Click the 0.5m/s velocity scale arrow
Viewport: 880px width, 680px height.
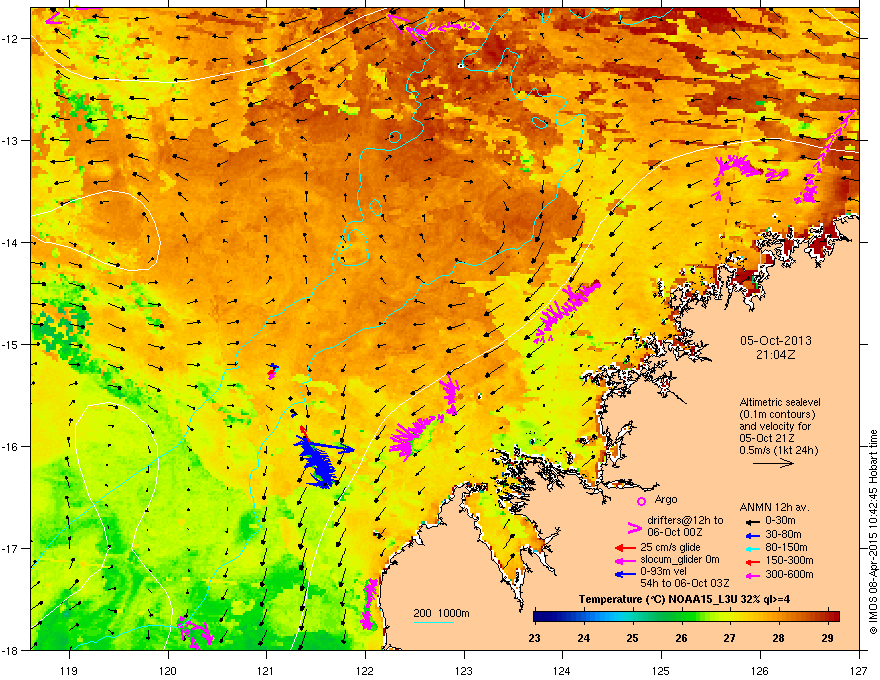pos(773,463)
